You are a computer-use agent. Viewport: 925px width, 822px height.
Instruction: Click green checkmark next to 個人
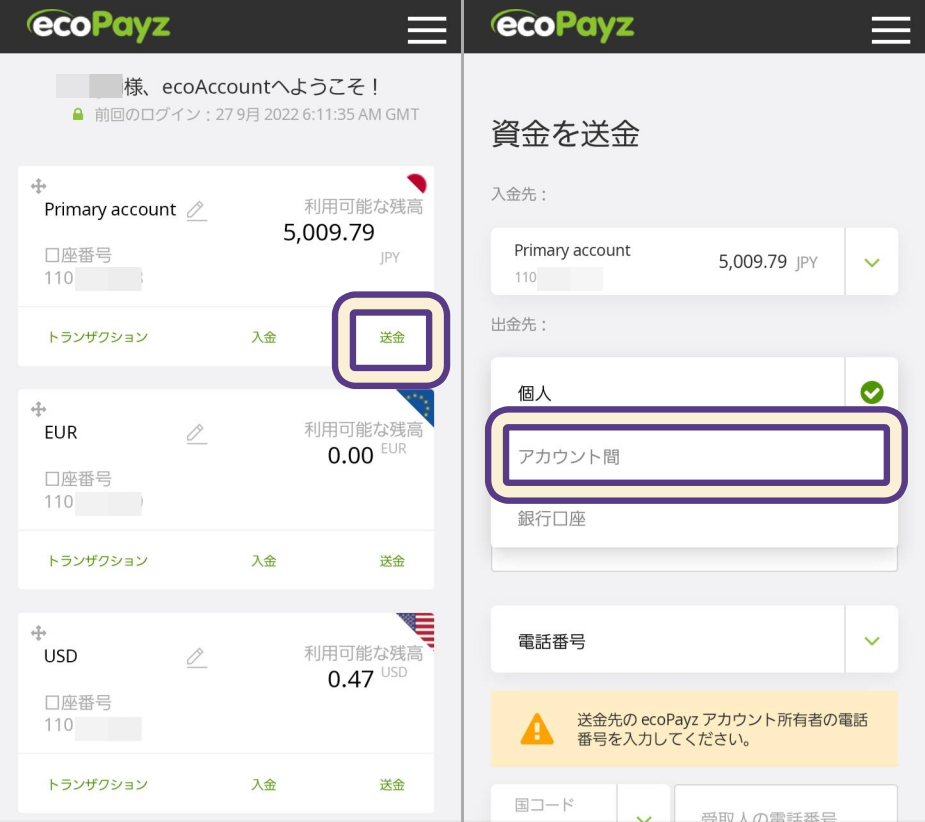(871, 392)
